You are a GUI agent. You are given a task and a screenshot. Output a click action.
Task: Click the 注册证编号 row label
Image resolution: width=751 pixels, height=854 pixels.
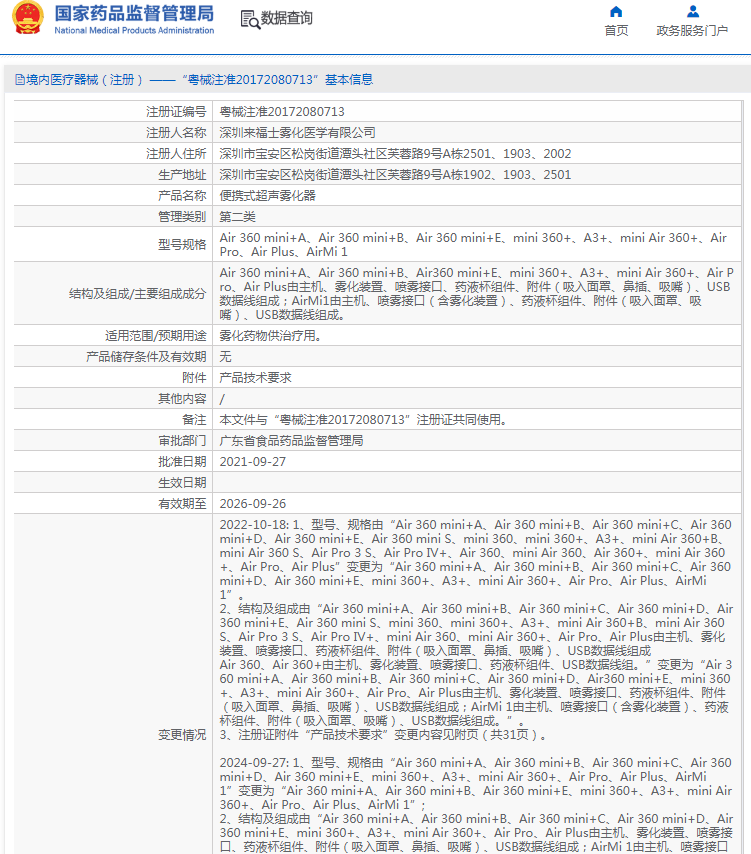click(x=176, y=112)
